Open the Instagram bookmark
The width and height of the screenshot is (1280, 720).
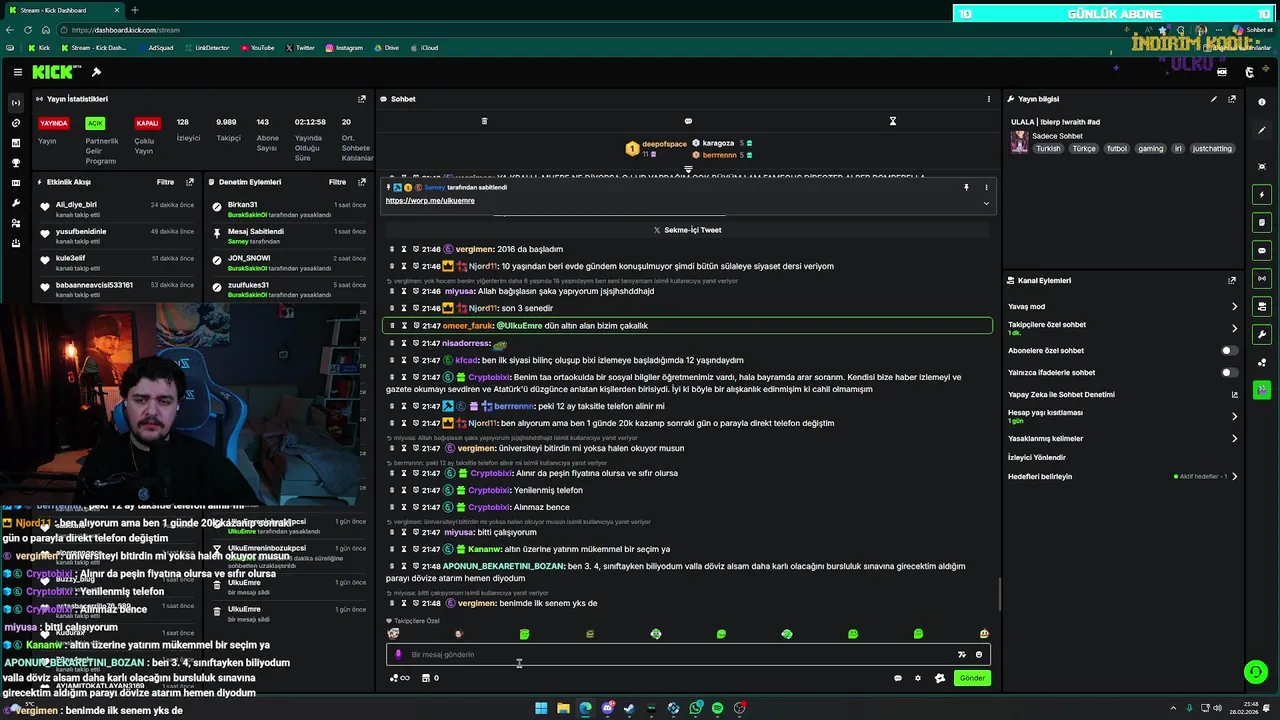pyautogui.click(x=344, y=48)
